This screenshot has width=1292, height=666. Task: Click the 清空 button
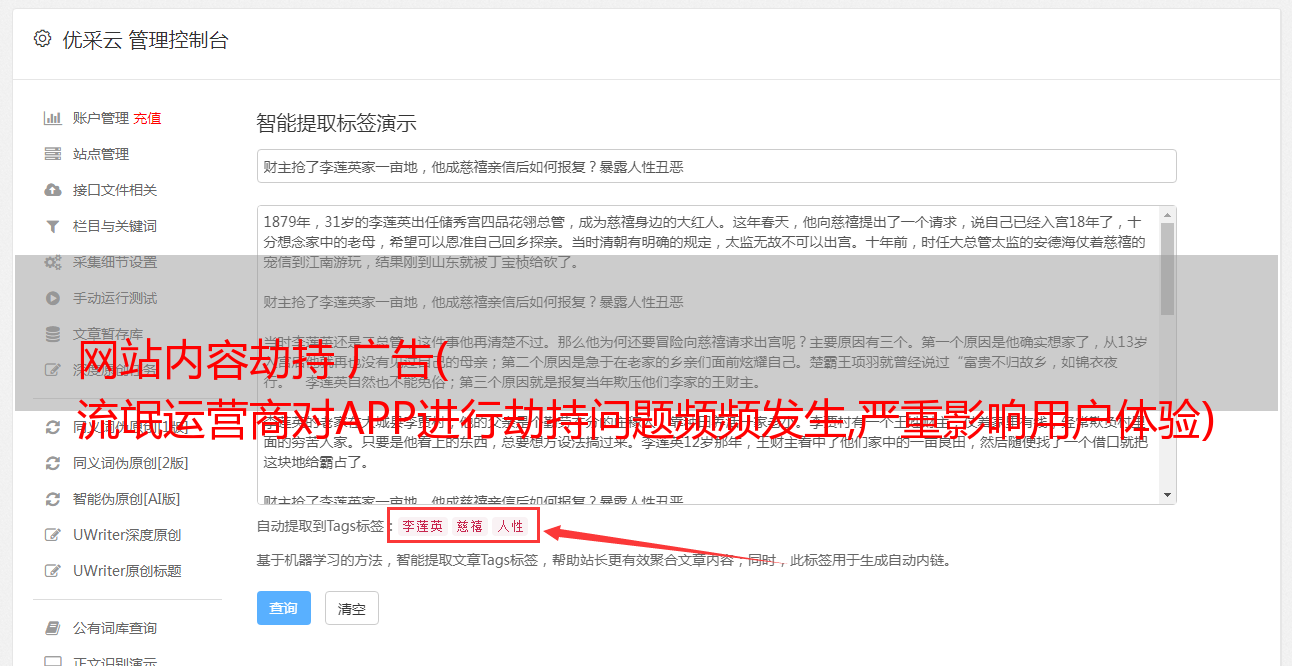click(351, 608)
